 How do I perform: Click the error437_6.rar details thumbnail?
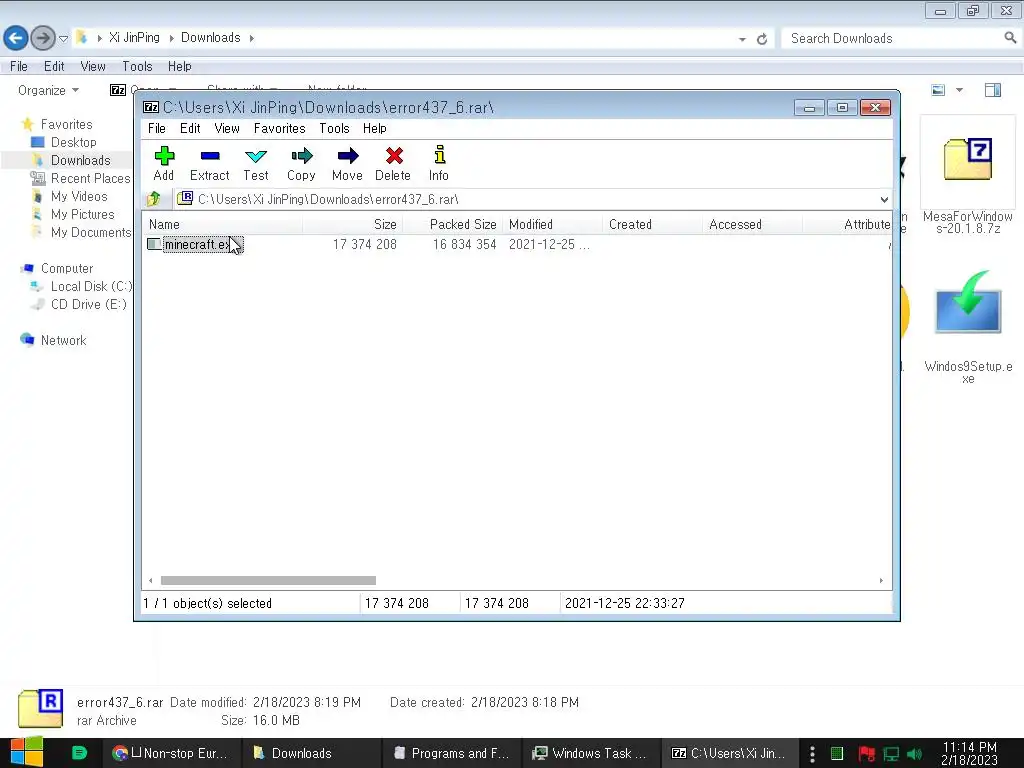point(40,709)
